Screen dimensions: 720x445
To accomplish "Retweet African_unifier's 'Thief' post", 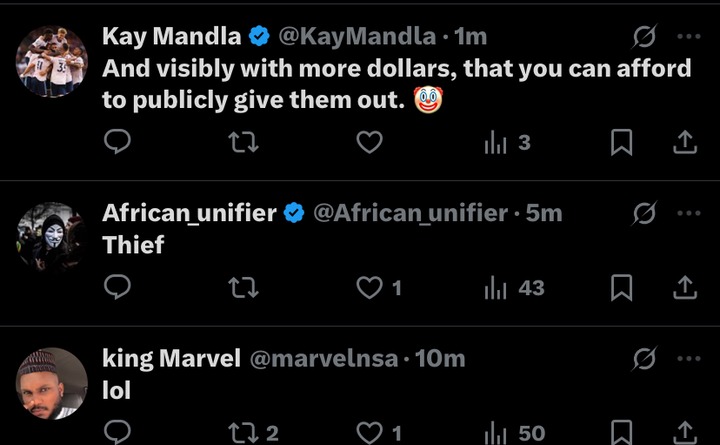I will pos(243,287).
